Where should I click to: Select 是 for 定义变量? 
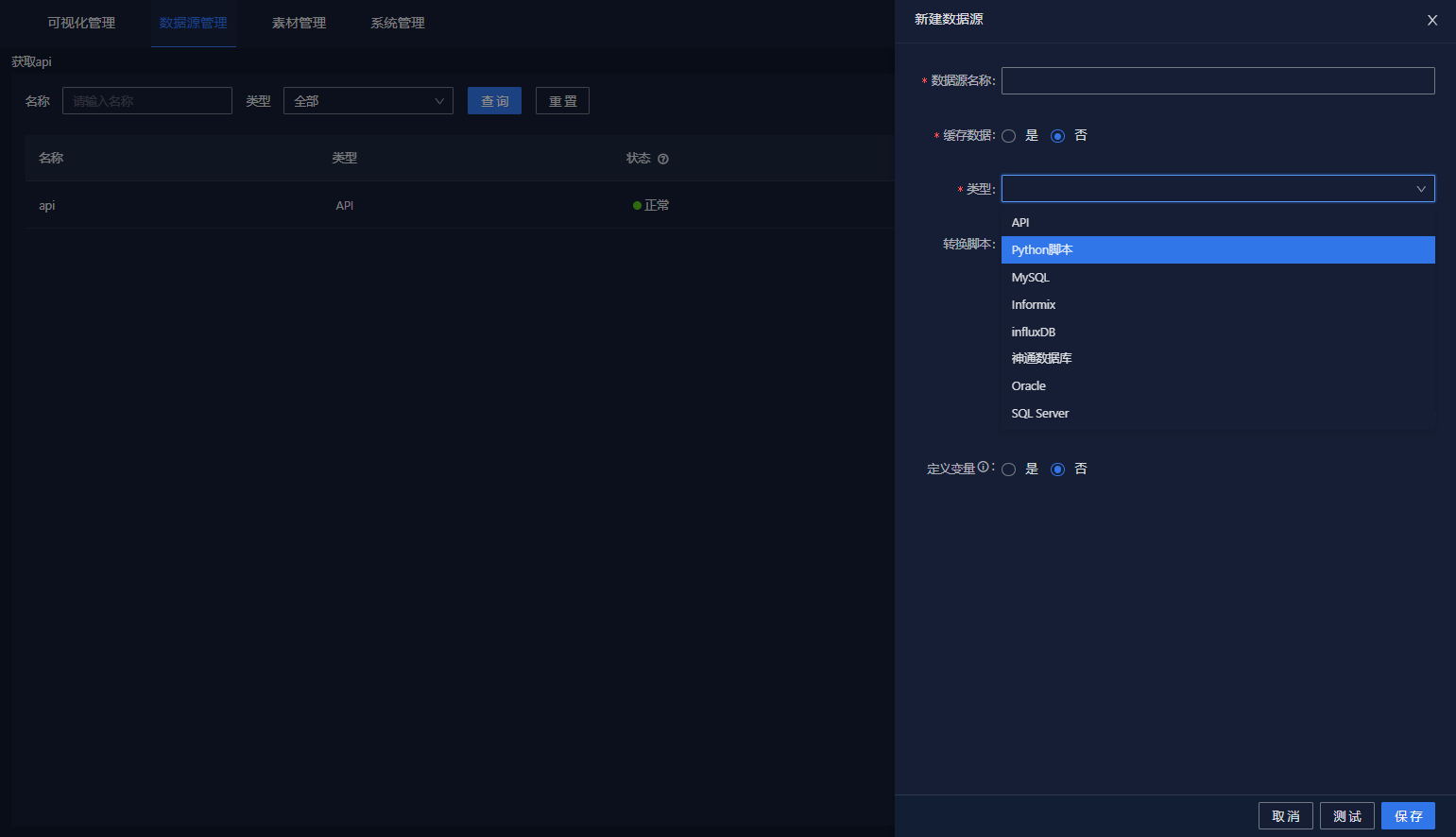(1009, 469)
